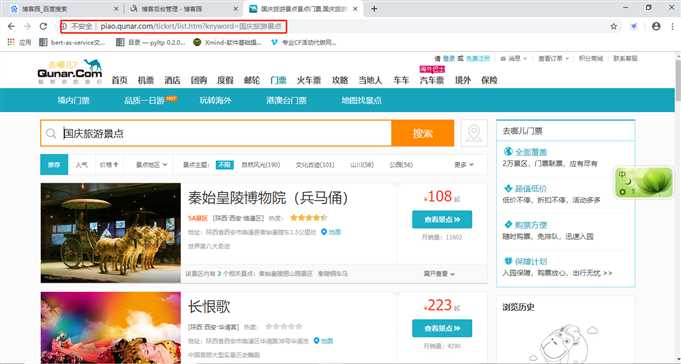
Task: Click the 地图 pin icon for 长恨歌
Action: click(x=317, y=341)
